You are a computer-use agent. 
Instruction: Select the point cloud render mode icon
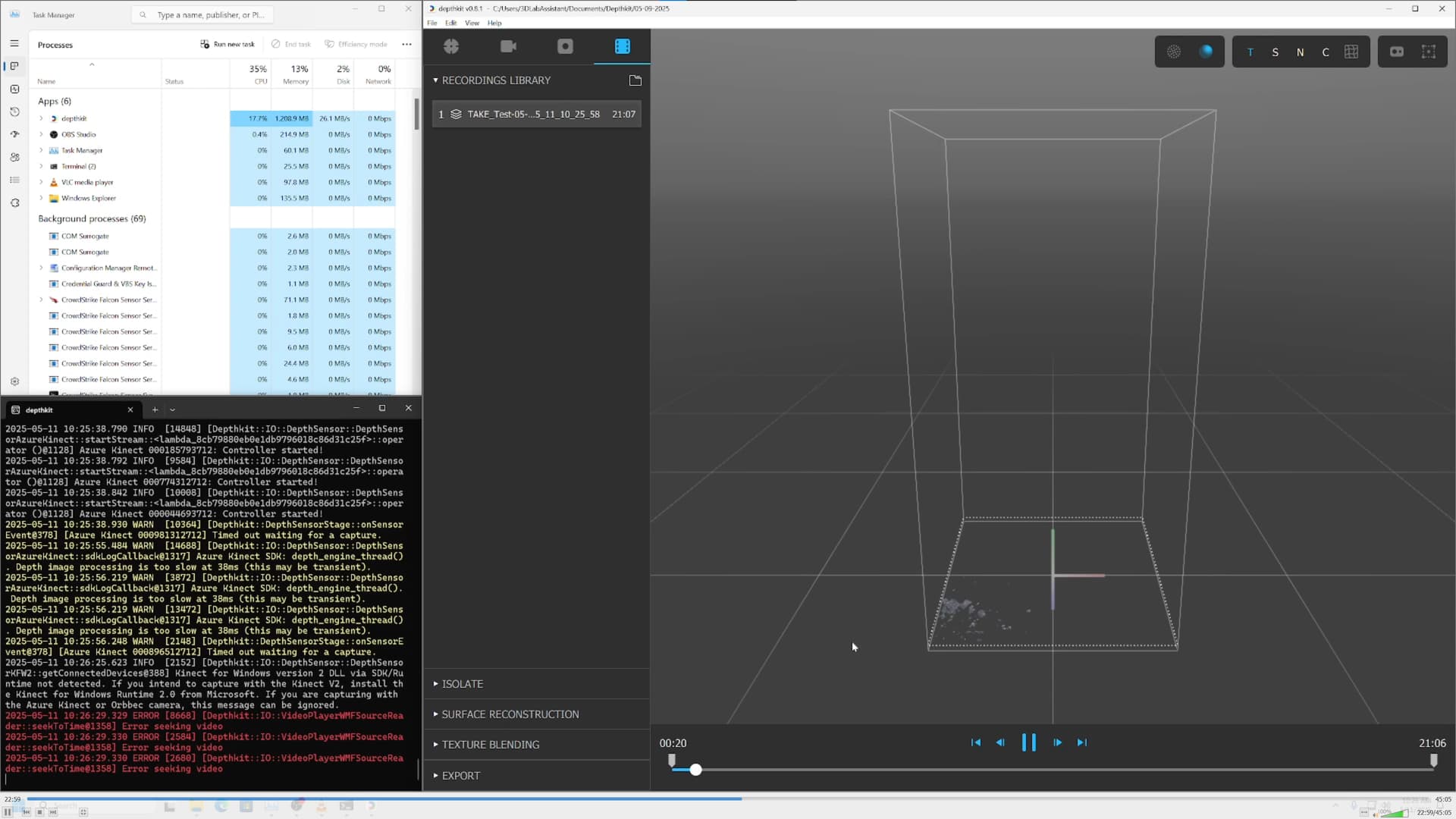1174,52
